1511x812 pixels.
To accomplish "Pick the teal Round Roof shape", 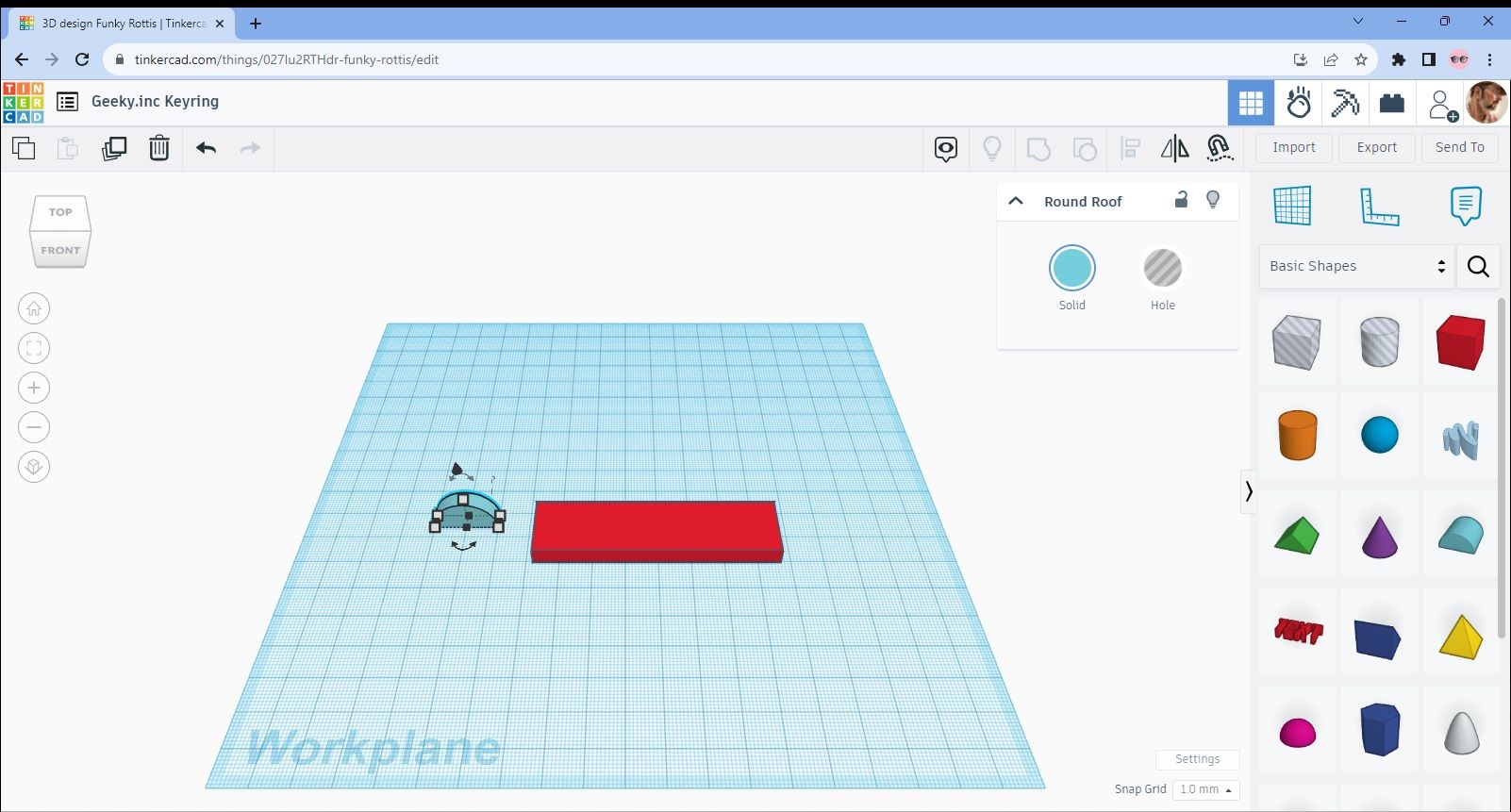I will [1461, 535].
